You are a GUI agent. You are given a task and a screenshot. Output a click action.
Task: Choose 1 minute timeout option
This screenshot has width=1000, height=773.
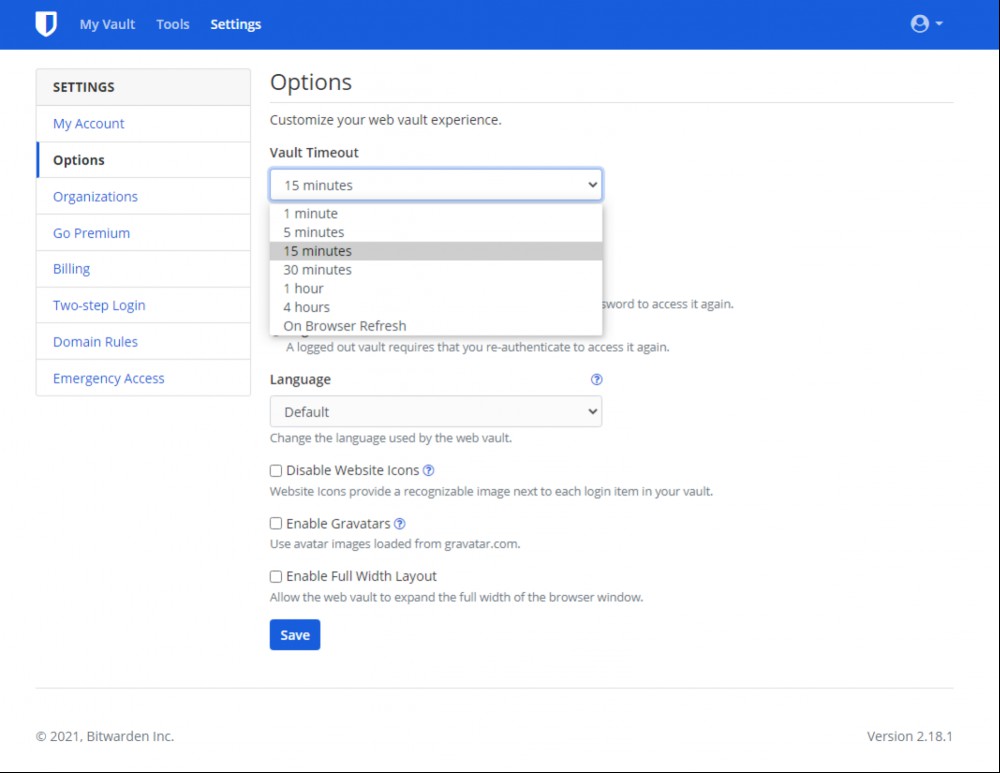point(436,214)
